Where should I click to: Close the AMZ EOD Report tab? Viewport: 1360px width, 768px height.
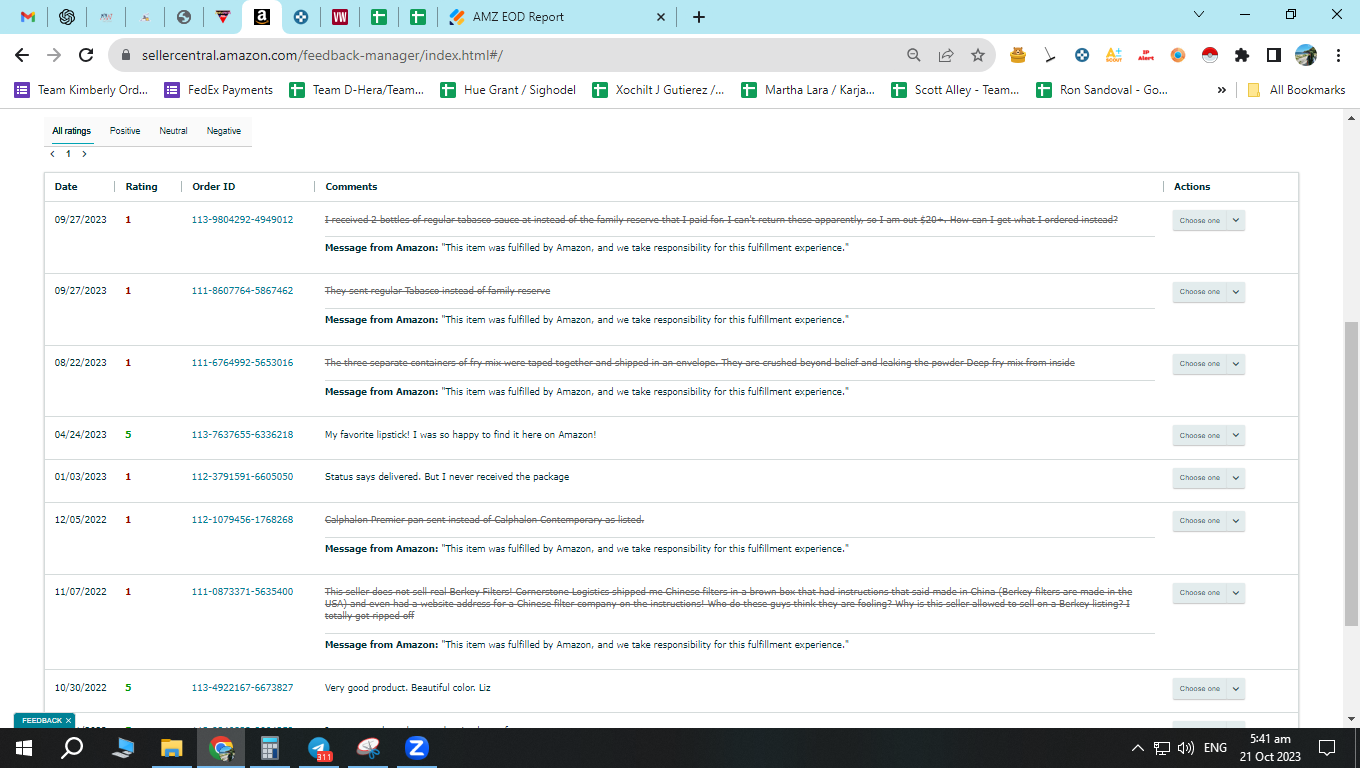point(660,17)
